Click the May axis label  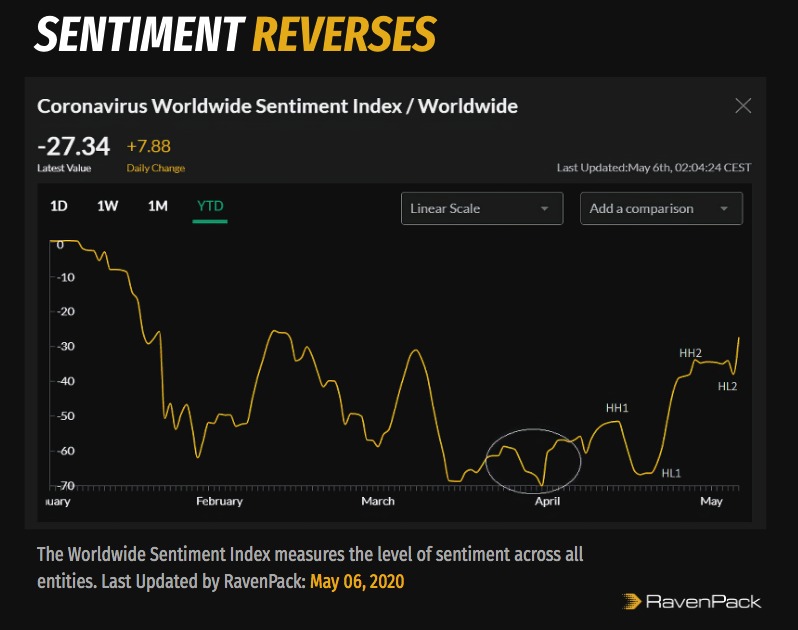[x=711, y=501]
